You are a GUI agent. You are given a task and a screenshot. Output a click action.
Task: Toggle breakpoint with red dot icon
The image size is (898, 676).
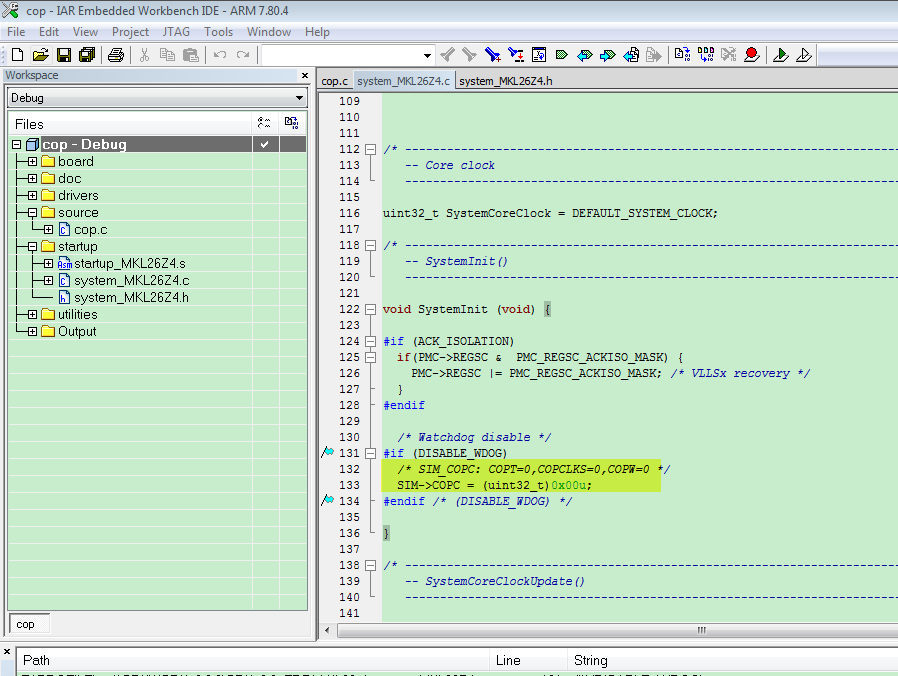click(x=751, y=55)
